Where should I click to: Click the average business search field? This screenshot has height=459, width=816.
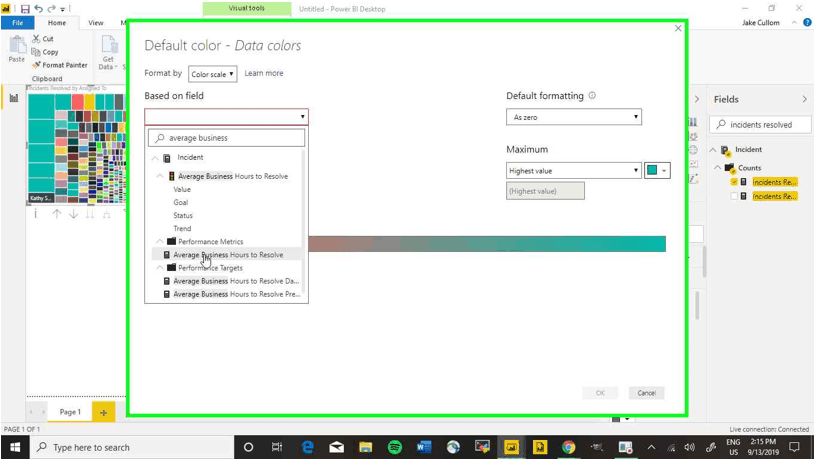pyautogui.click(x=226, y=138)
